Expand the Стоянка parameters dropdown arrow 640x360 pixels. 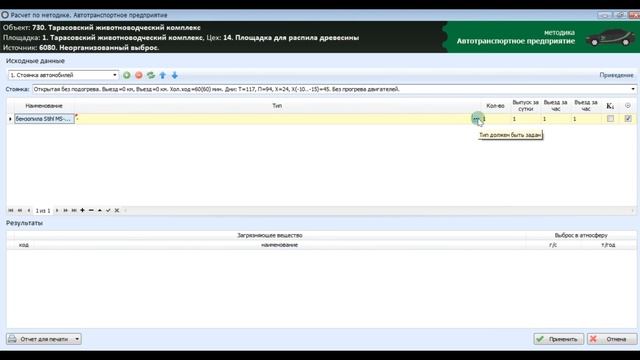(633, 89)
